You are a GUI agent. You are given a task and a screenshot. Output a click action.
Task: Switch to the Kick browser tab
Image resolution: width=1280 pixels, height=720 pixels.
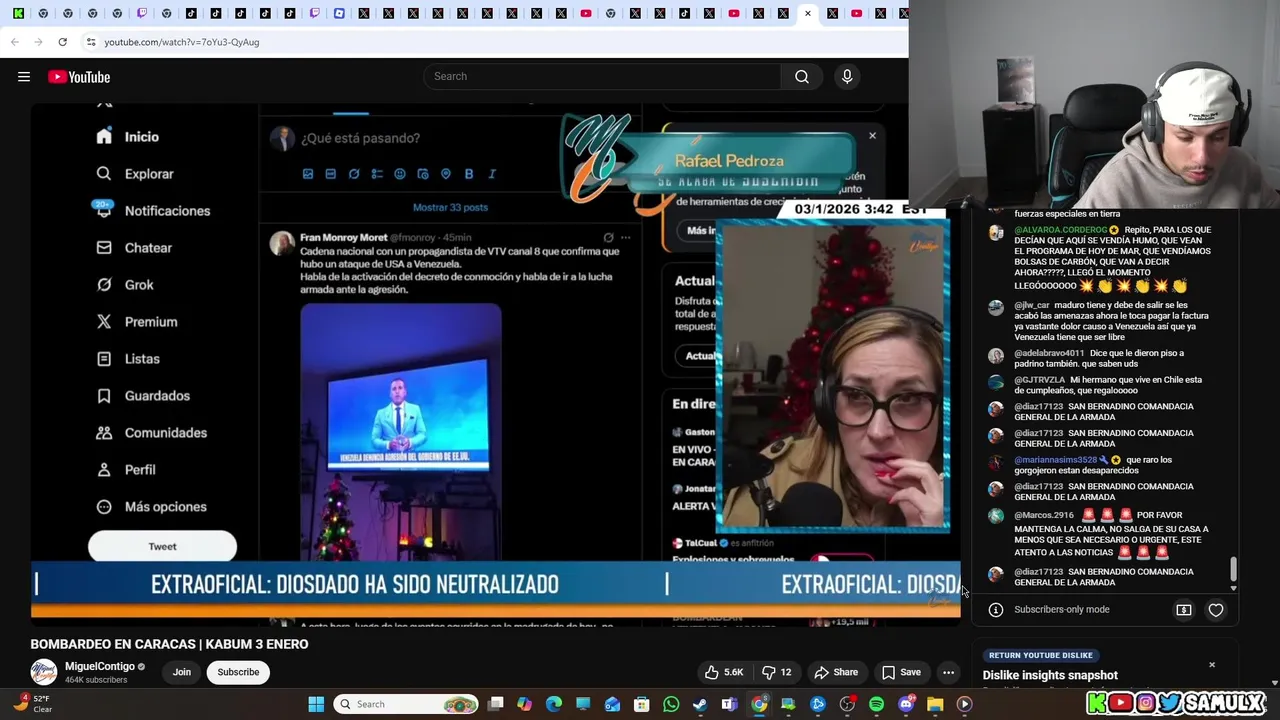[18, 14]
